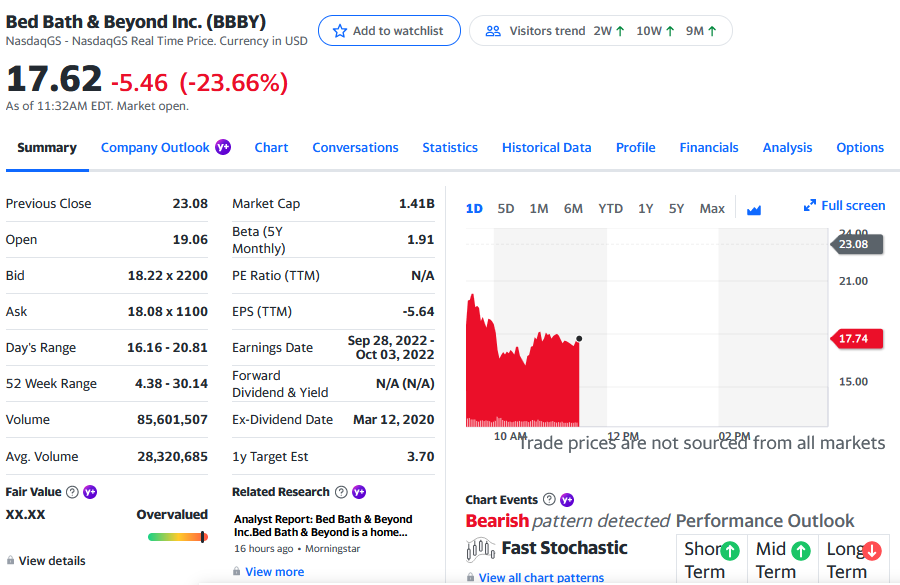Open the Options tab
The width and height of the screenshot is (900, 585).
pyautogui.click(x=860, y=148)
